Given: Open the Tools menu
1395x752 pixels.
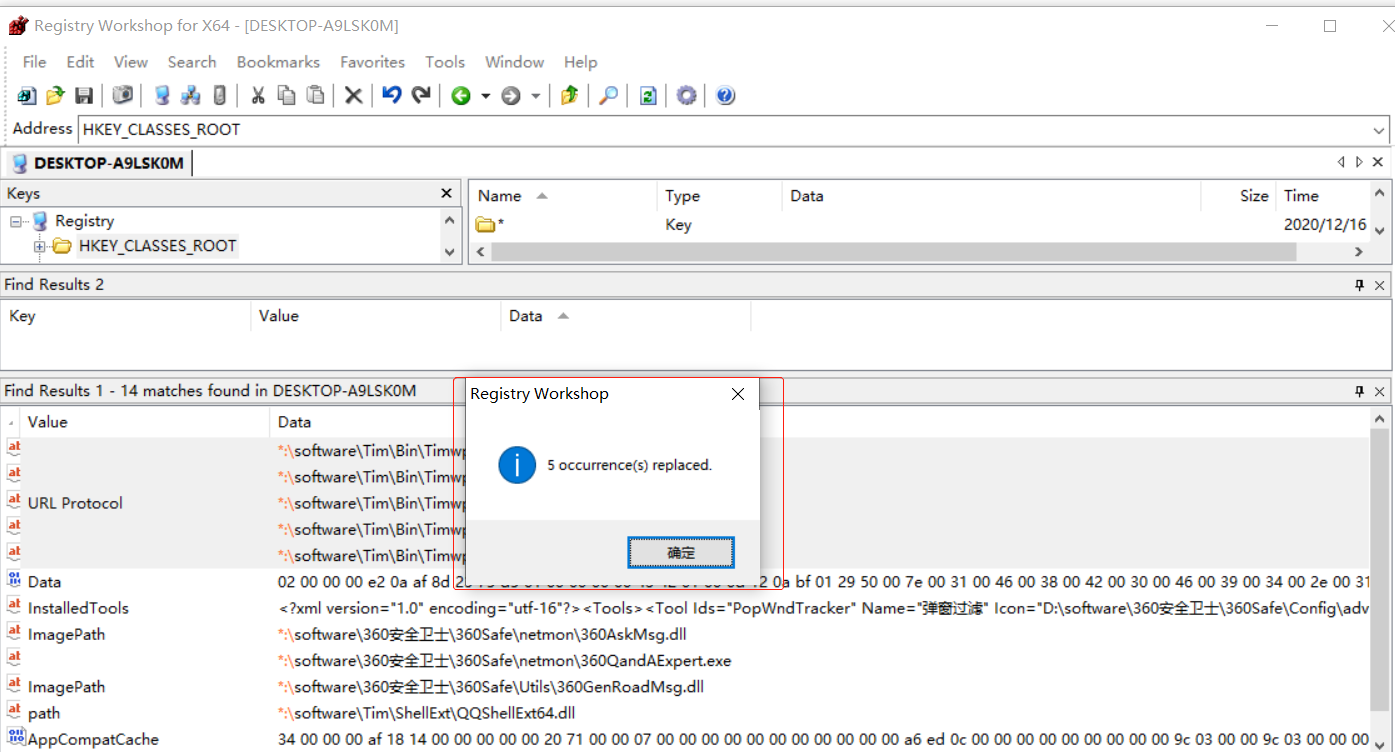Looking at the screenshot, I should (445, 62).
